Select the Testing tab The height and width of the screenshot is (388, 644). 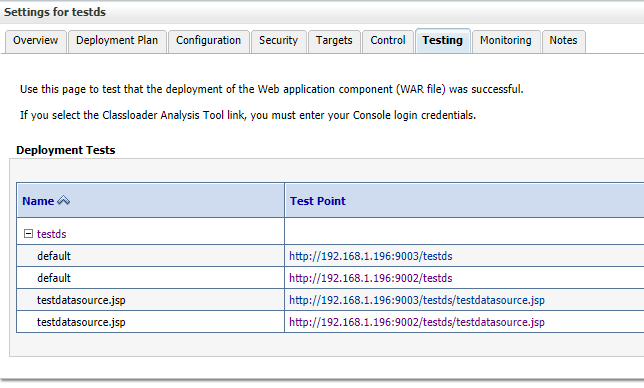pyautogui.click(x=442, y=41)
